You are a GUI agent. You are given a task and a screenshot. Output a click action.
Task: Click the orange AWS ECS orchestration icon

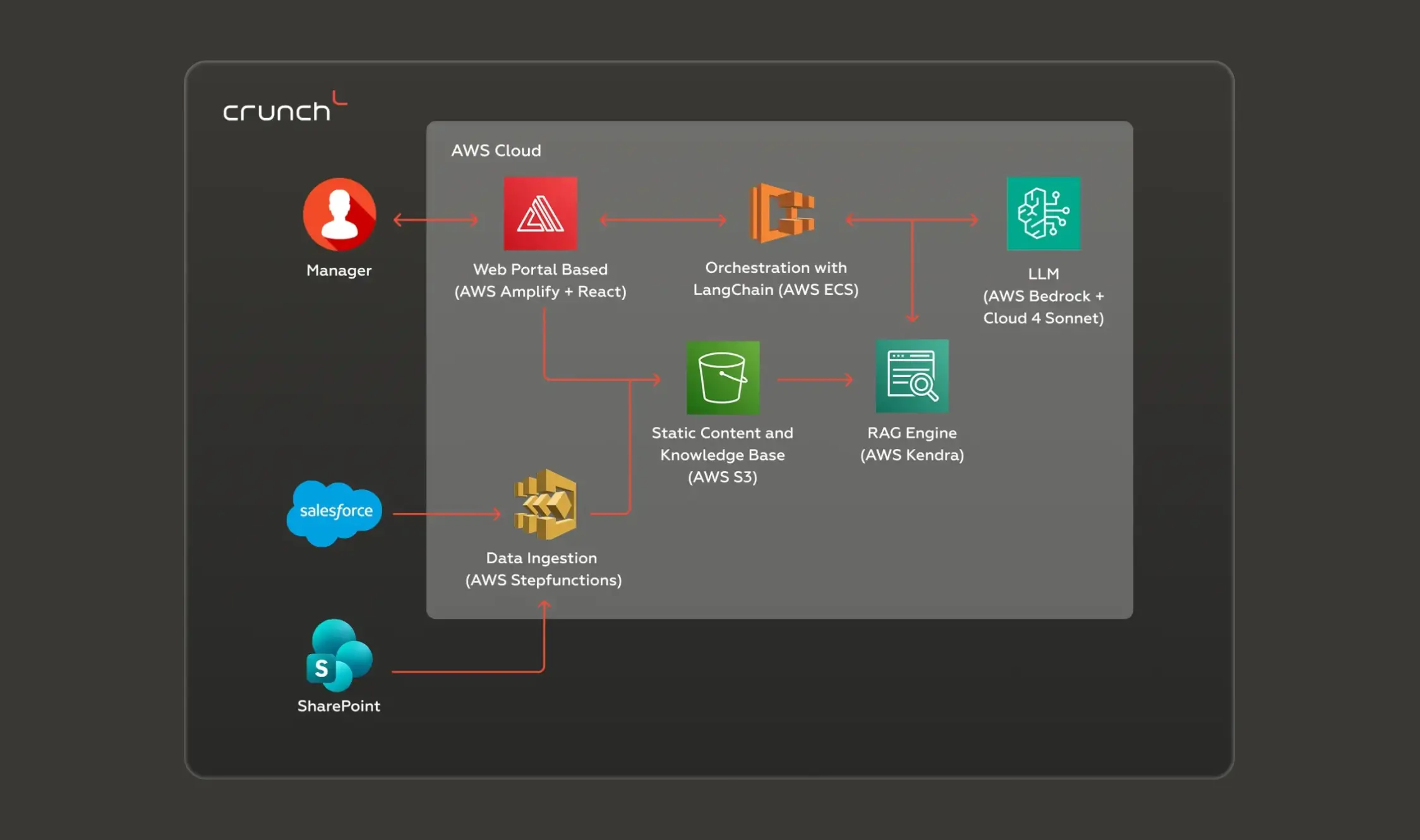click(782, 213)
